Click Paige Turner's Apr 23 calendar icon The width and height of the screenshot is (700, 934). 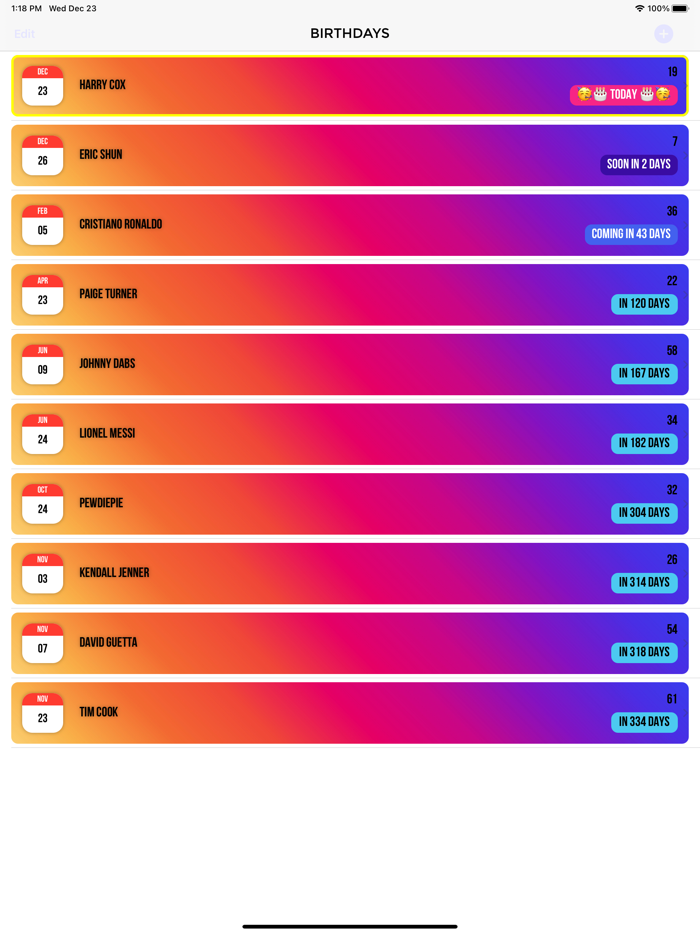(43, 294)
